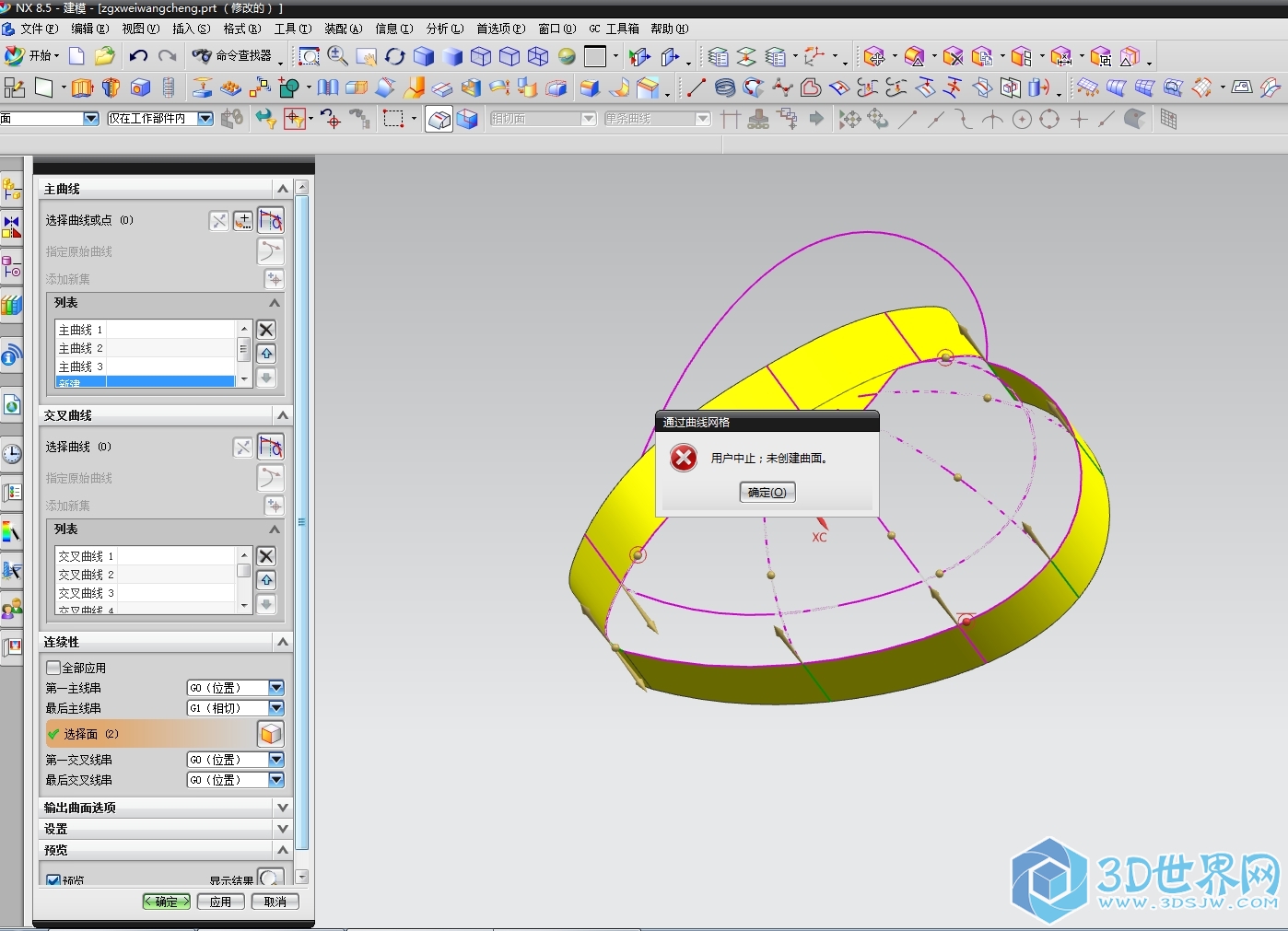The height and width of the screenshot is (931, 1288).
Task: Click the Extrude feature icon
Action: 82,87
